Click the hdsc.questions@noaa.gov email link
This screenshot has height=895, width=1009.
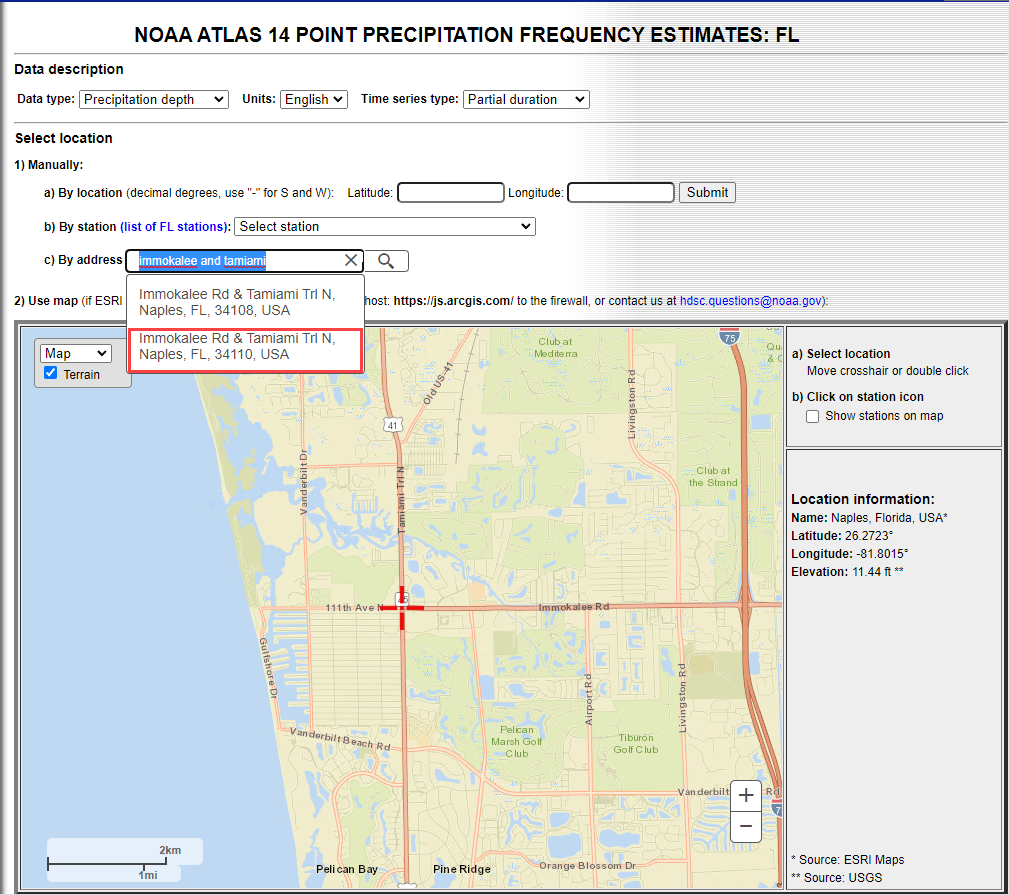(x=751, y=300)
